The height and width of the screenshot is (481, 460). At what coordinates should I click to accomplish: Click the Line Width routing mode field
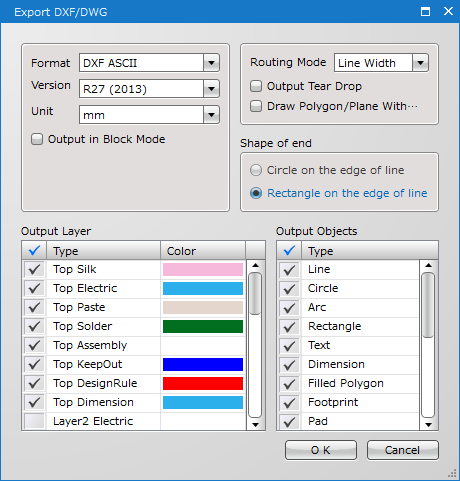pyautogui.click(x=373, y=63)
